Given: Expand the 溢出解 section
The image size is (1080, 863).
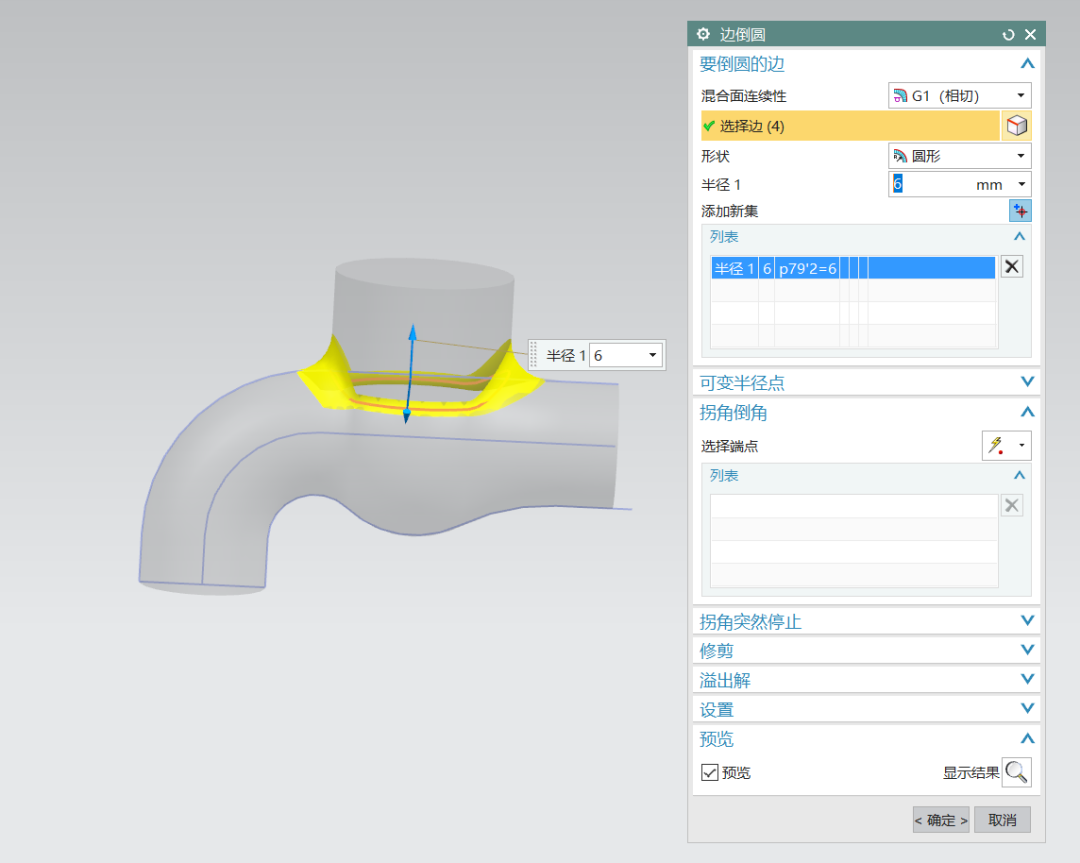Looking at the screenshot, I should pyautogui.click(x=1027, y=679).
